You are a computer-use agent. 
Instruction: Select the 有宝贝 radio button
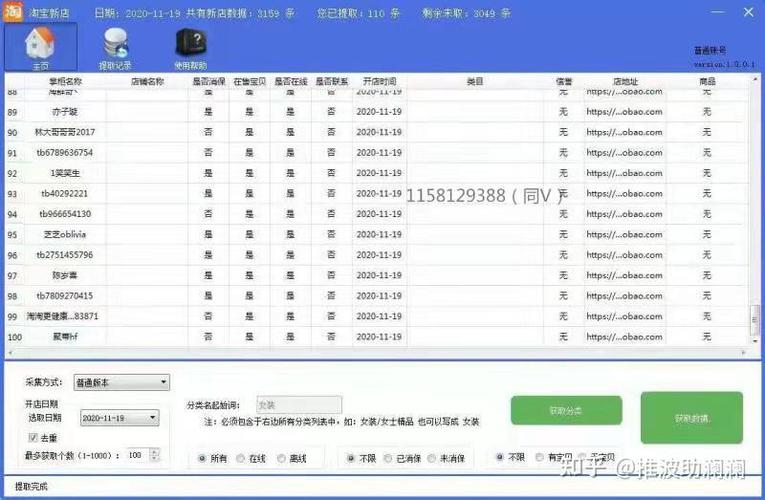(x=539, y=457)
